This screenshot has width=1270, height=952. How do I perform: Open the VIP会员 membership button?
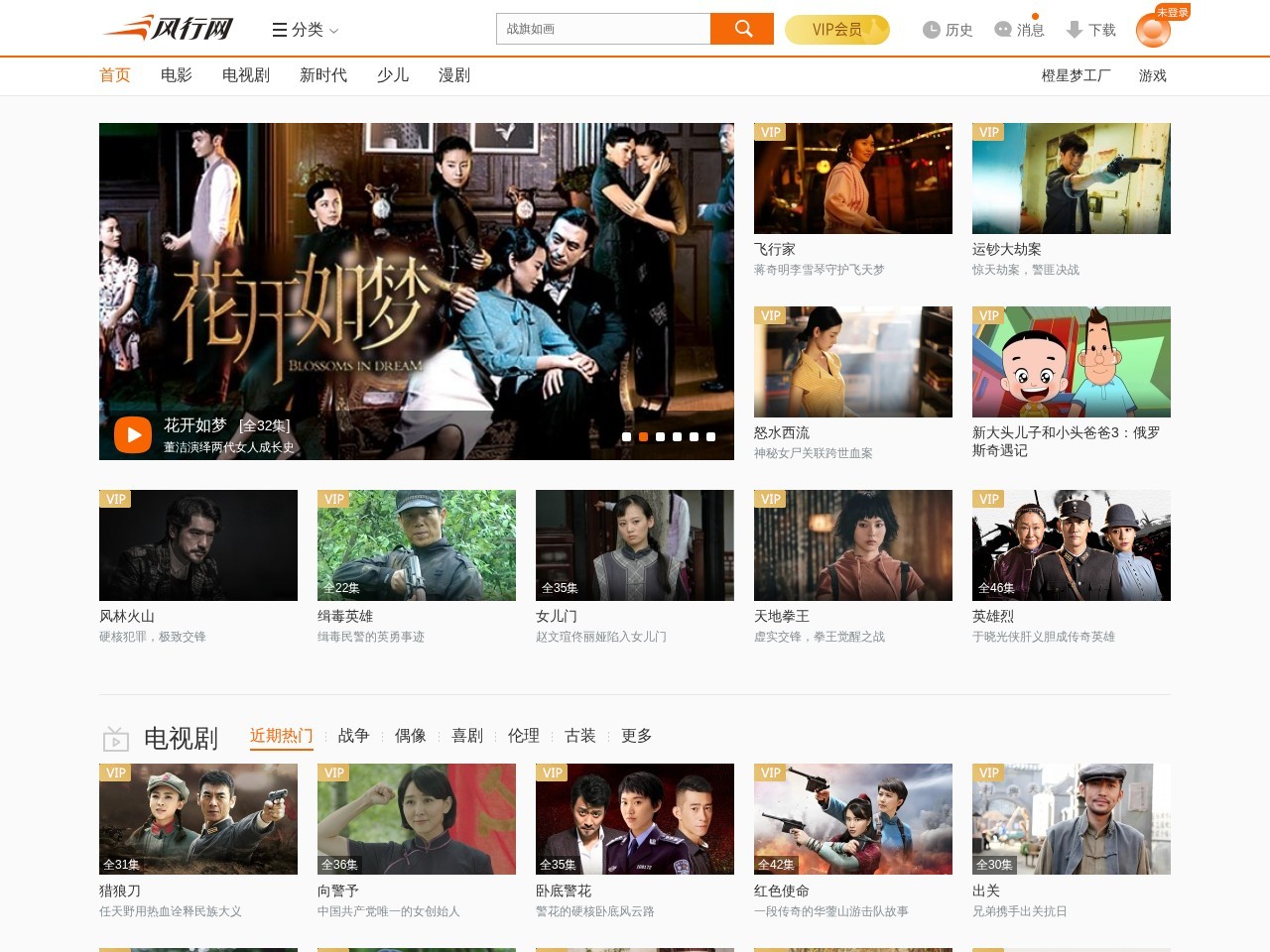[837, 30]
